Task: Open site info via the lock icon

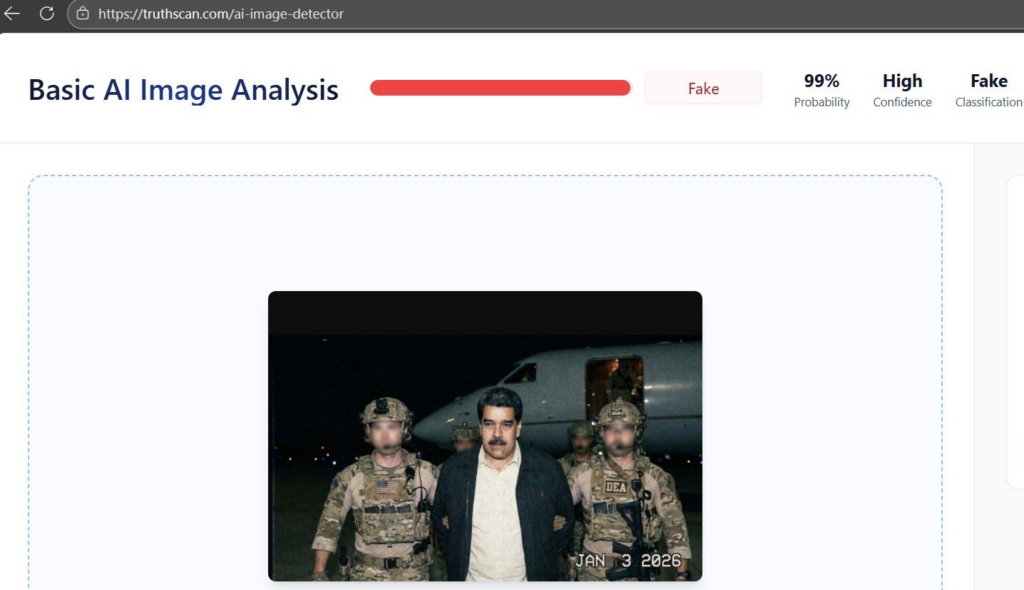Action: 83,14
